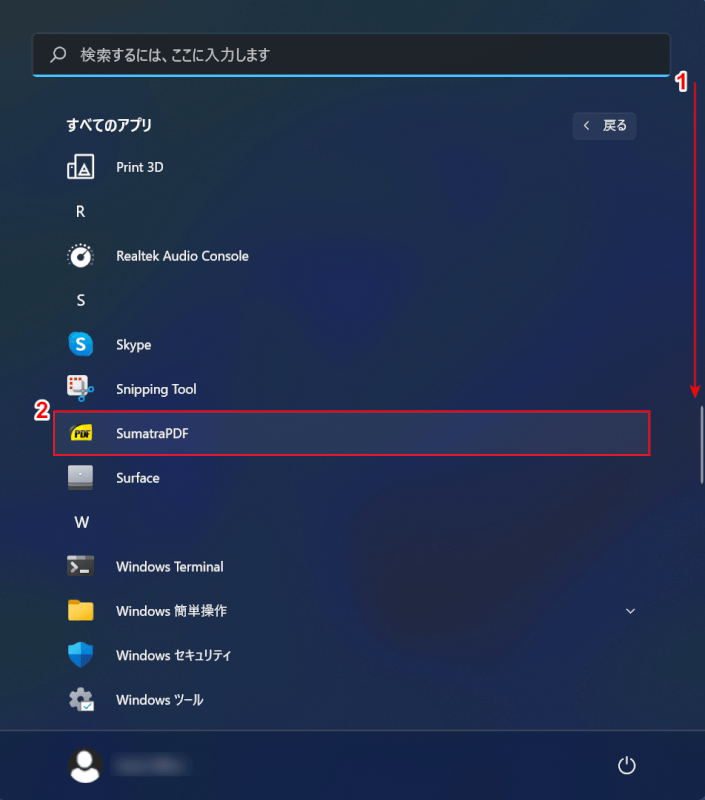
Task: Click the app list scrollbar thumb
Action: 702,444
